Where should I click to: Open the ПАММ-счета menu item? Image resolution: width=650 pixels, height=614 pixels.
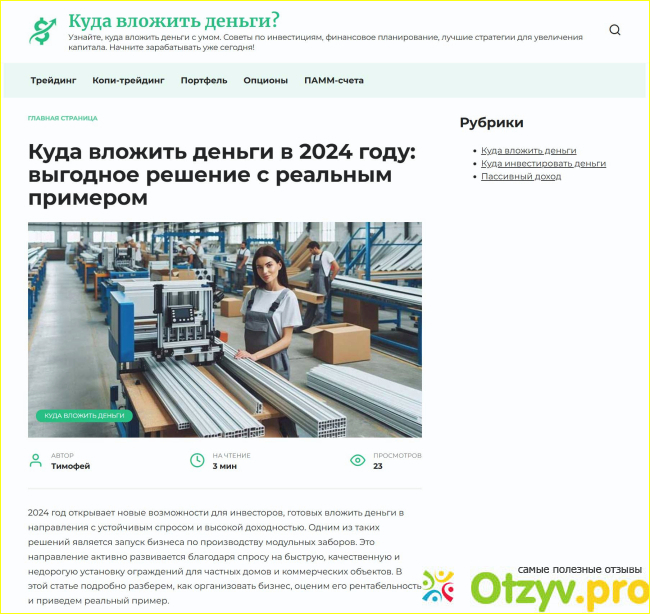334,80
